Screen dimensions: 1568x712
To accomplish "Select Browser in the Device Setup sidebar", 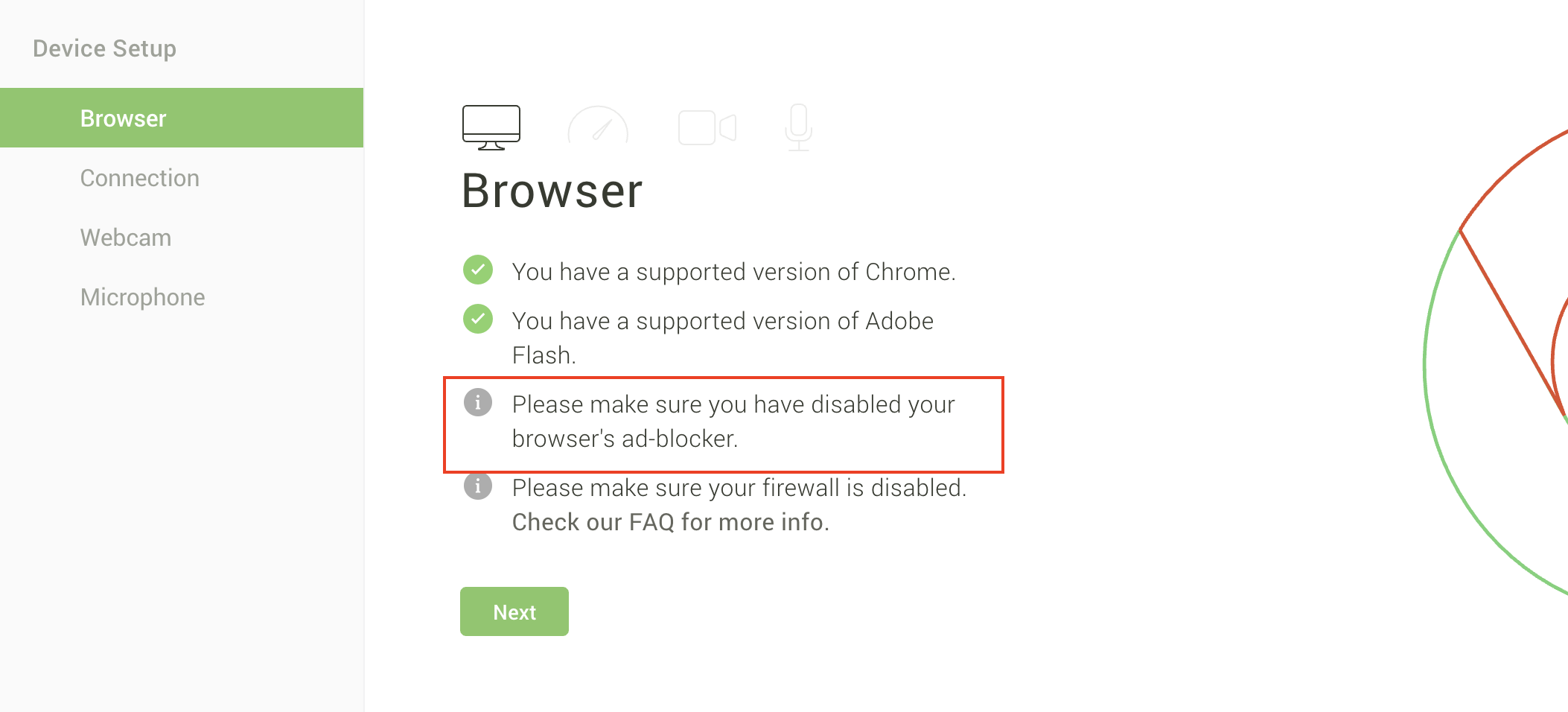I will click(x=182, y=118).
